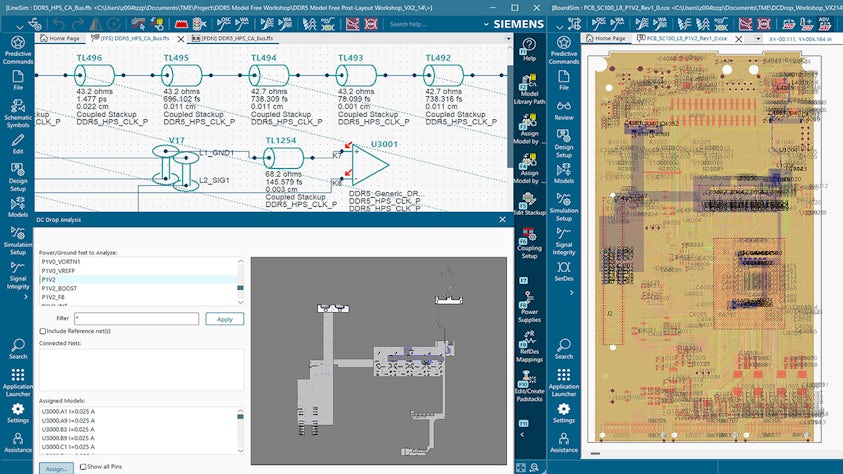Open Predictive Commands in LineSim left sidebar
Viewport: 843px width, 474px height.
click(18, 50)
